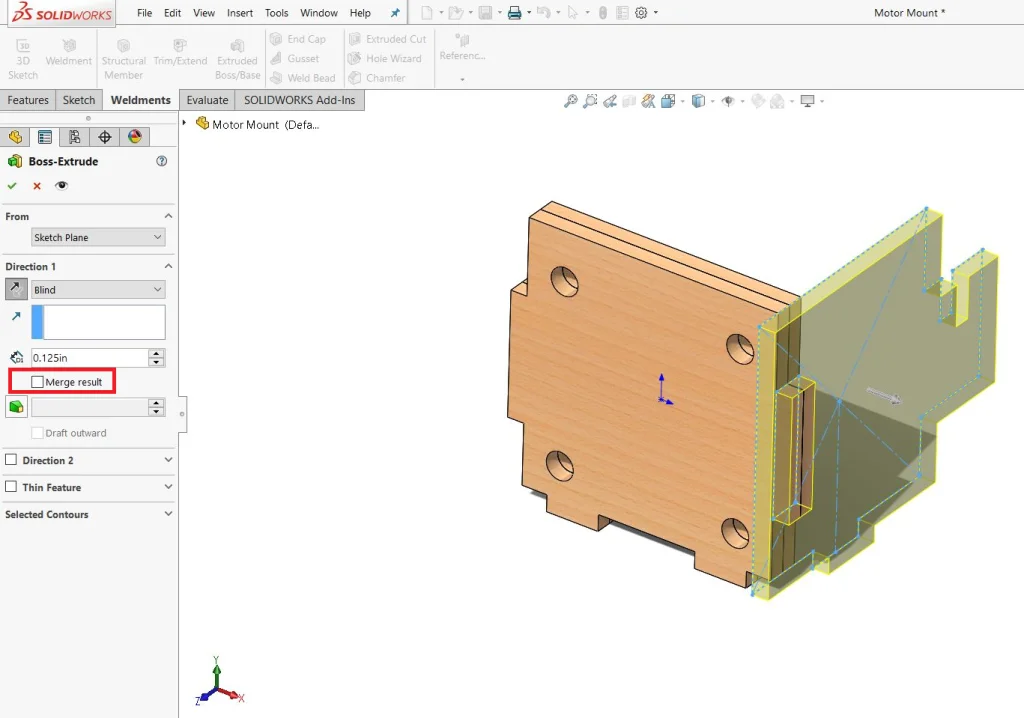Enable the Direction 2 checkbox
The height and width of the screenshot is (718, 1024).
[12, 460]
